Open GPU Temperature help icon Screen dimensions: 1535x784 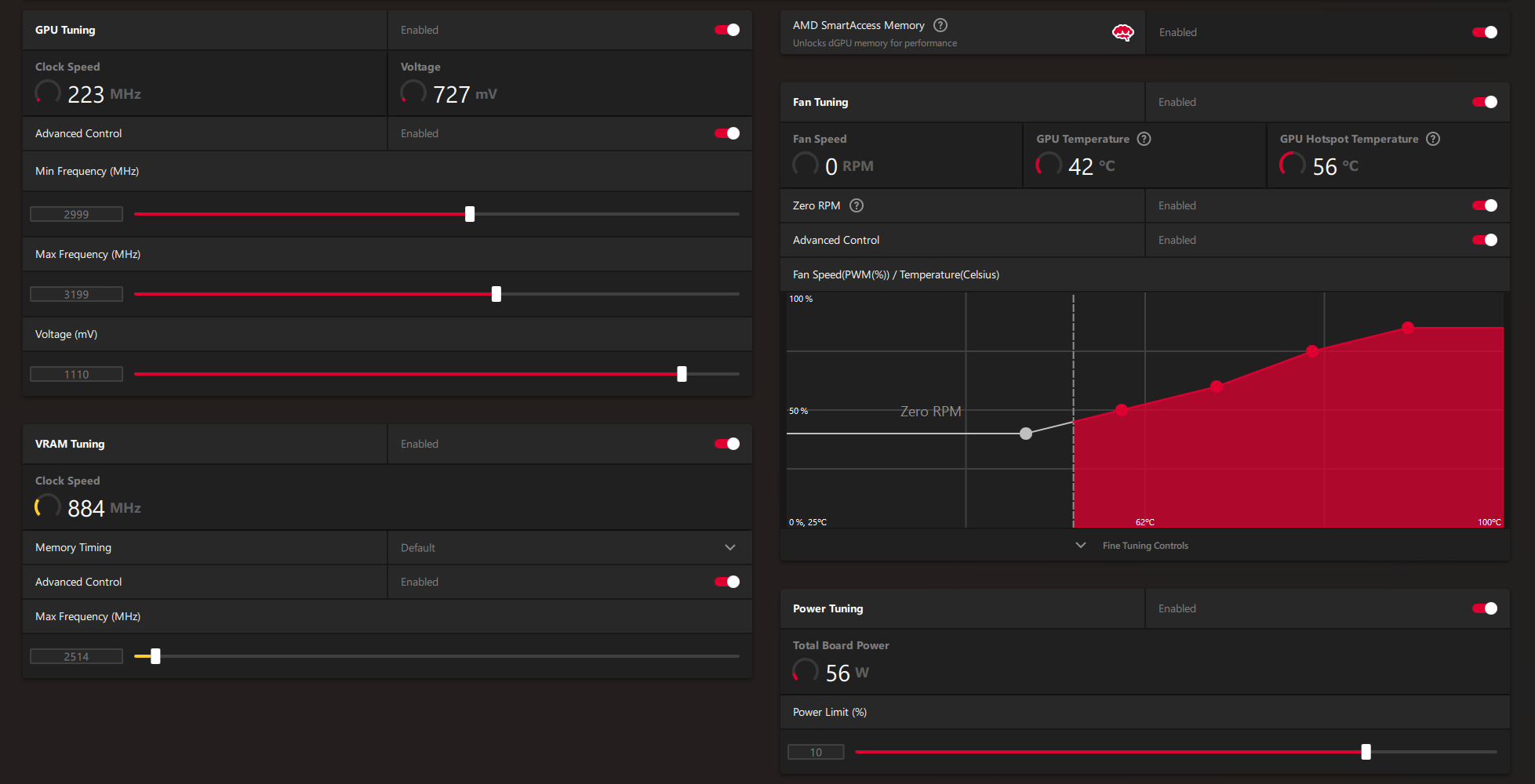1144,139
